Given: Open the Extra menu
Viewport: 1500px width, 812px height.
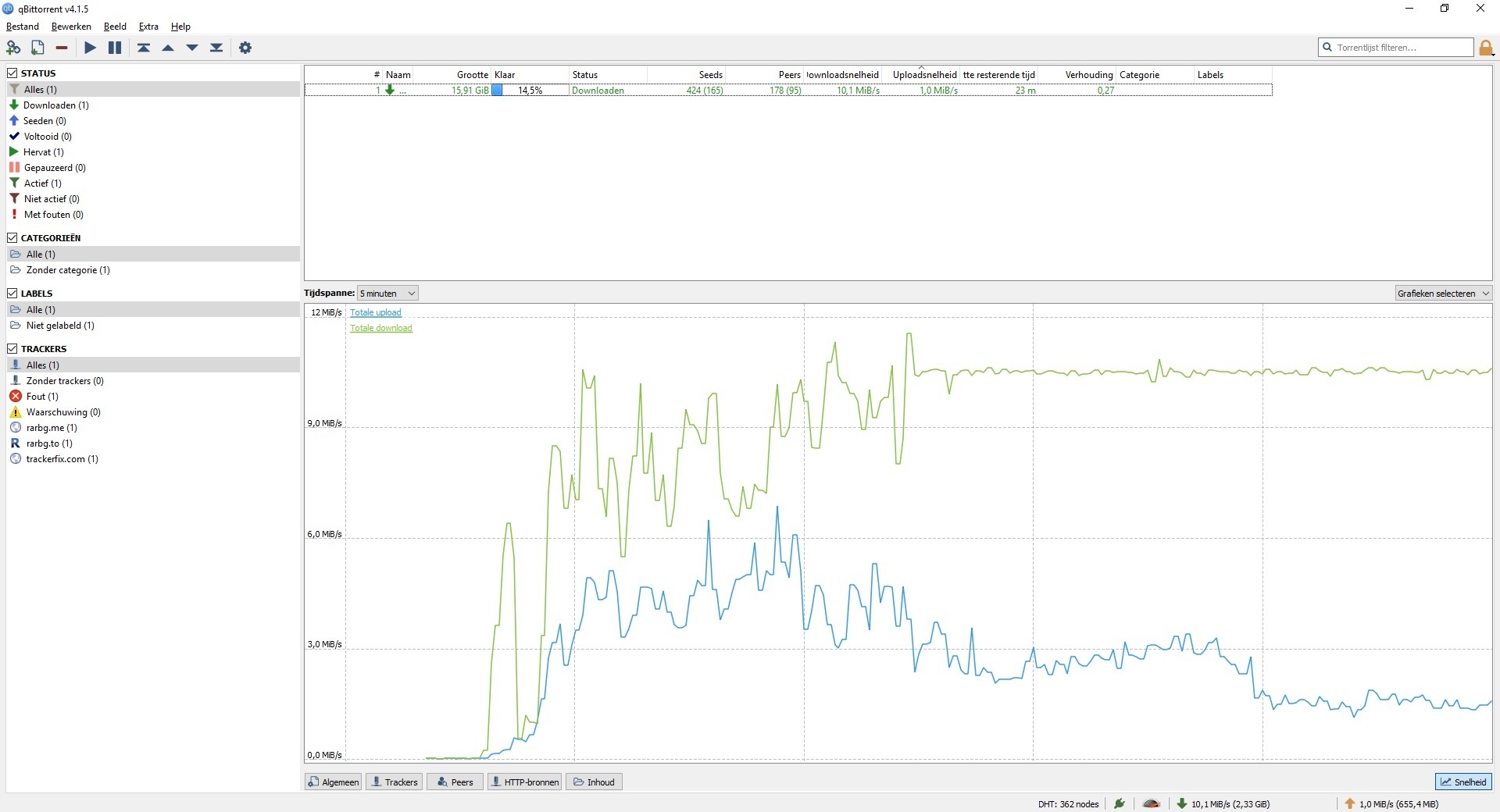Looking at the screenshot, I should point(148,27).
